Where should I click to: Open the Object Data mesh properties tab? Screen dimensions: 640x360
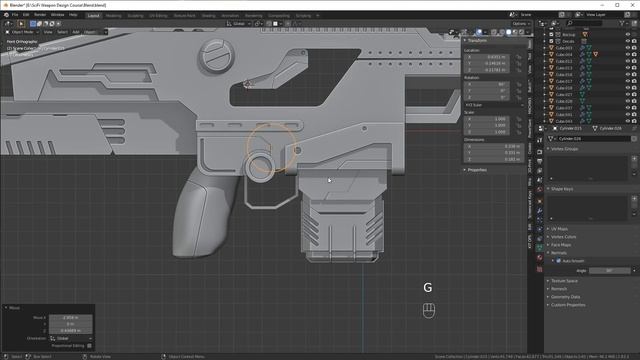(x=540, y=248)
